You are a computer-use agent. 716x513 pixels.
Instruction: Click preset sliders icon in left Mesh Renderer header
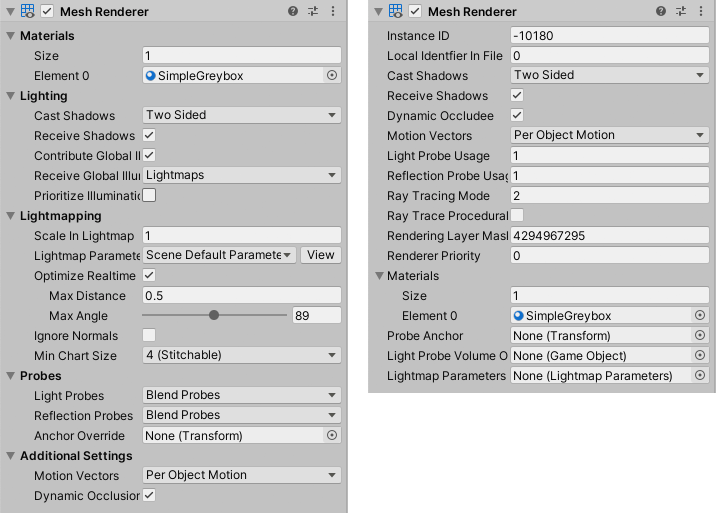coord(312,11)
